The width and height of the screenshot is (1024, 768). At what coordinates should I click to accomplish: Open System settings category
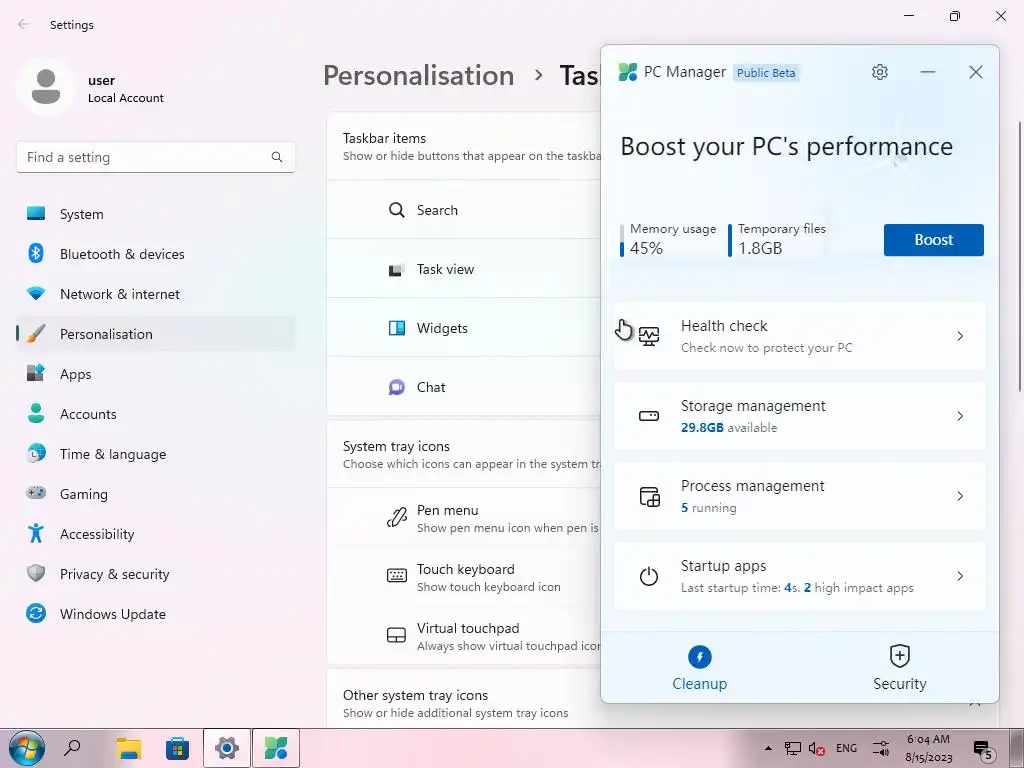tap(155, 214)
